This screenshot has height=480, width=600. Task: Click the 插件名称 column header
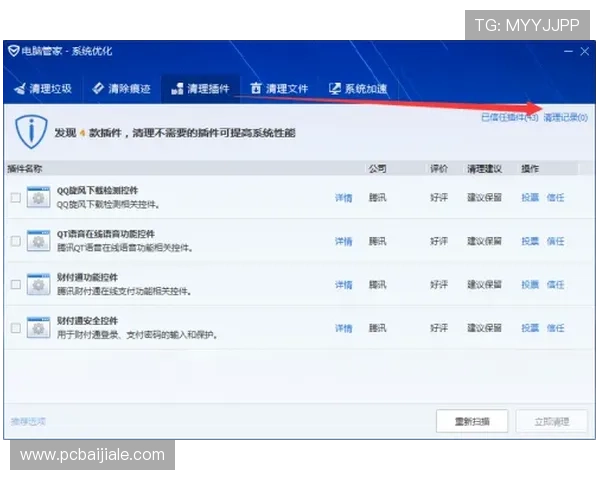click(24, 169)
